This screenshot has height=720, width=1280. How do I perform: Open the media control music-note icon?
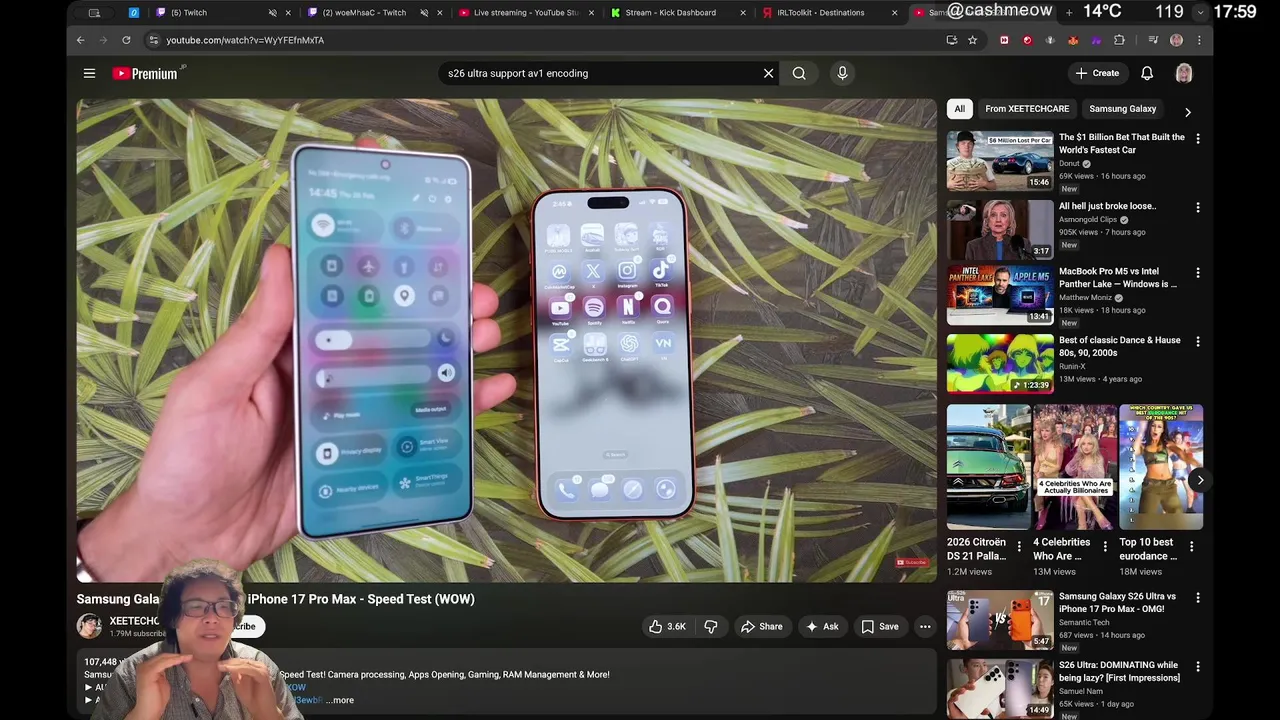pos(1153,40)
